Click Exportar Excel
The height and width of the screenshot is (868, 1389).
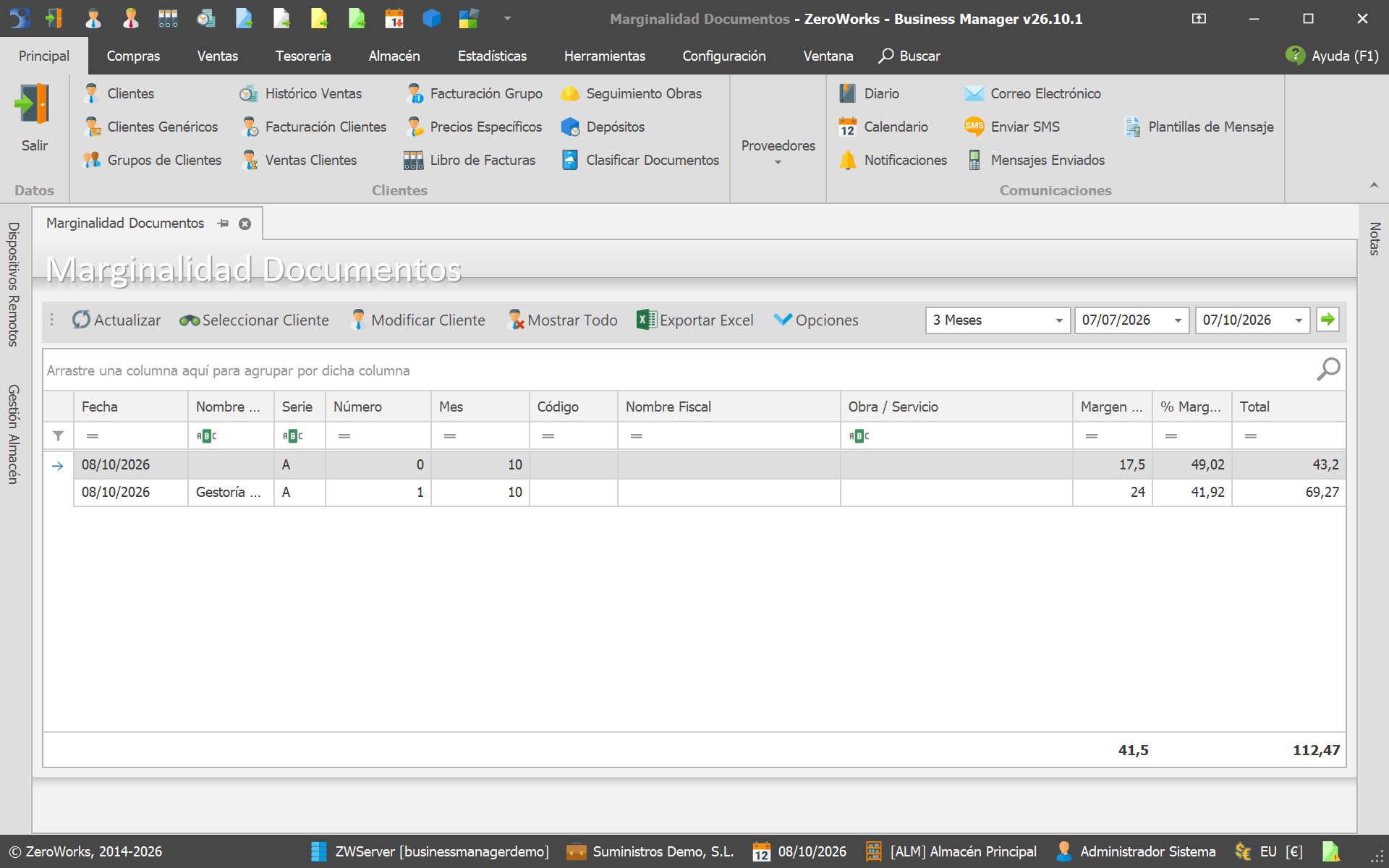(x=695, y=320)
